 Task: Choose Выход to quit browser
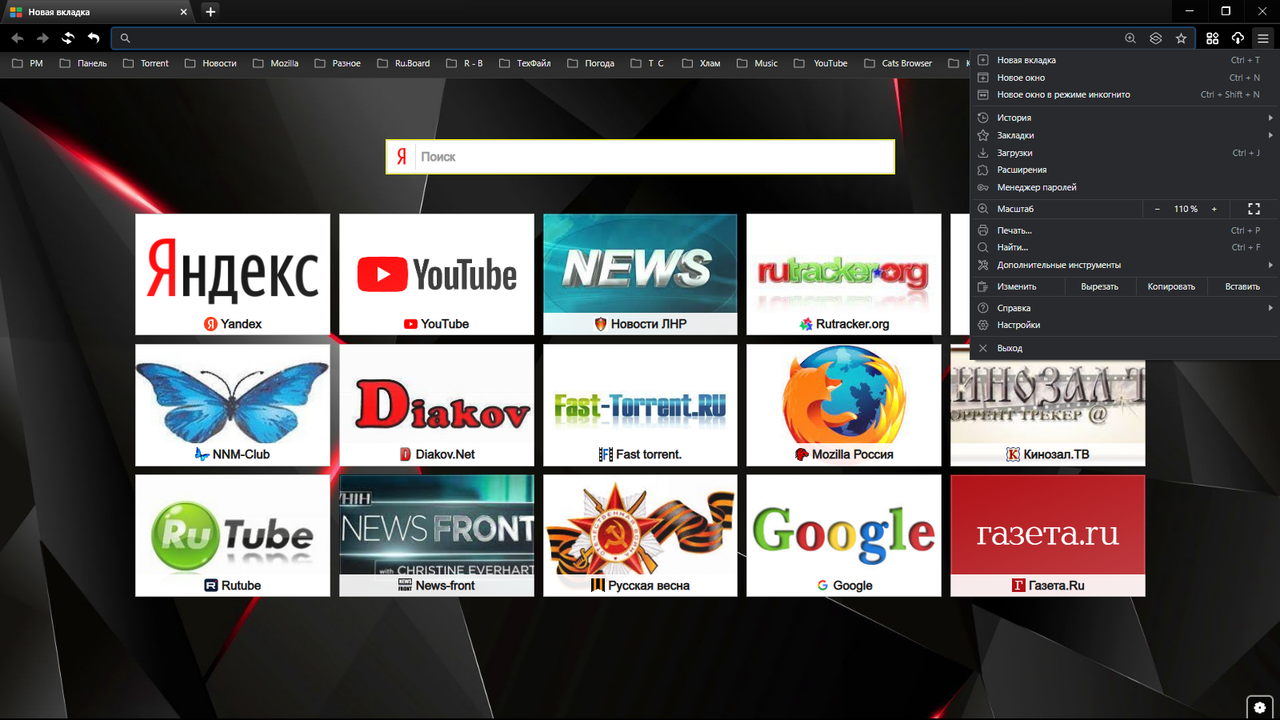click(1125, 348)
